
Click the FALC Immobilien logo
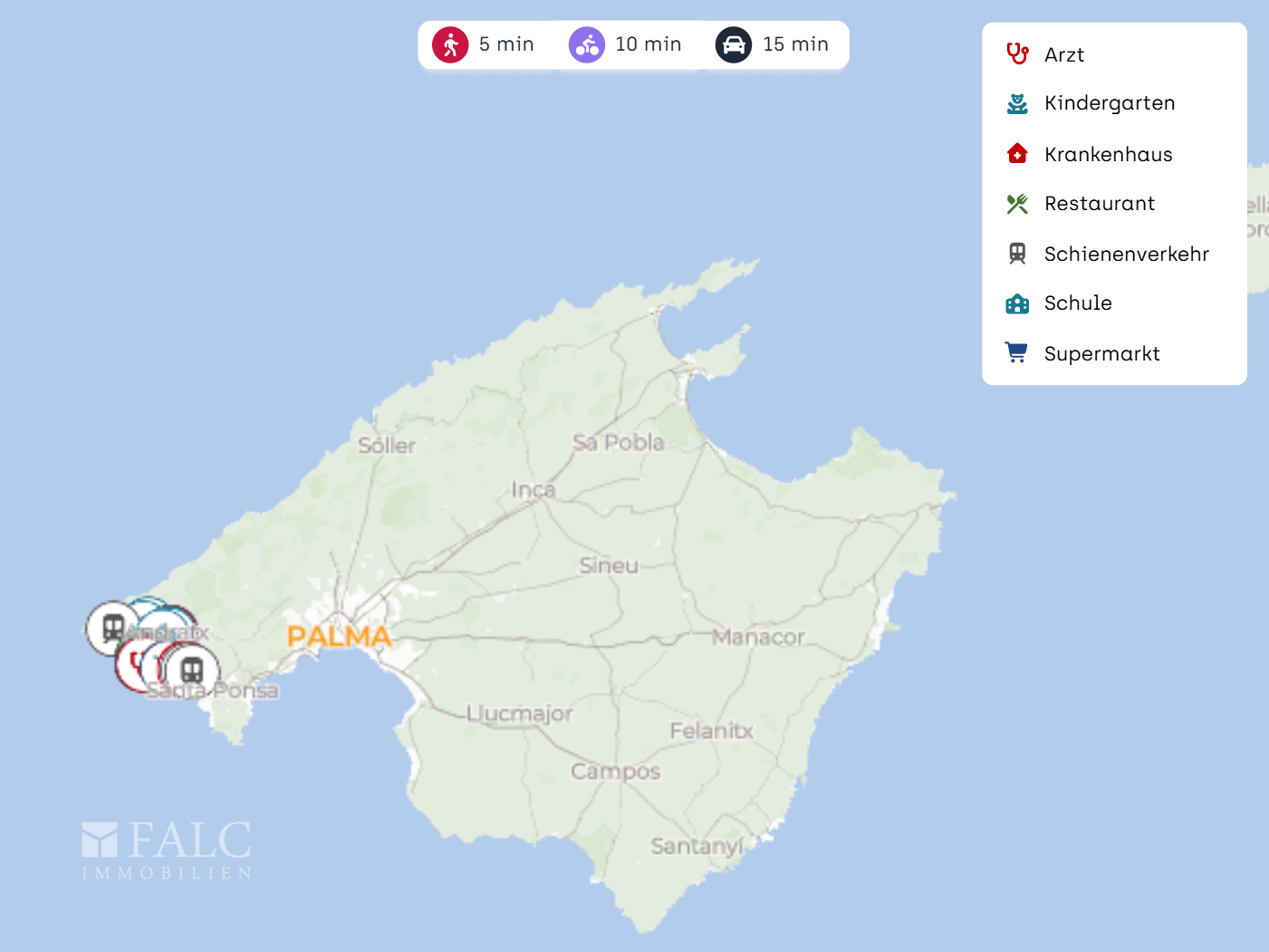pyautogui.click(x=167, y=850)
